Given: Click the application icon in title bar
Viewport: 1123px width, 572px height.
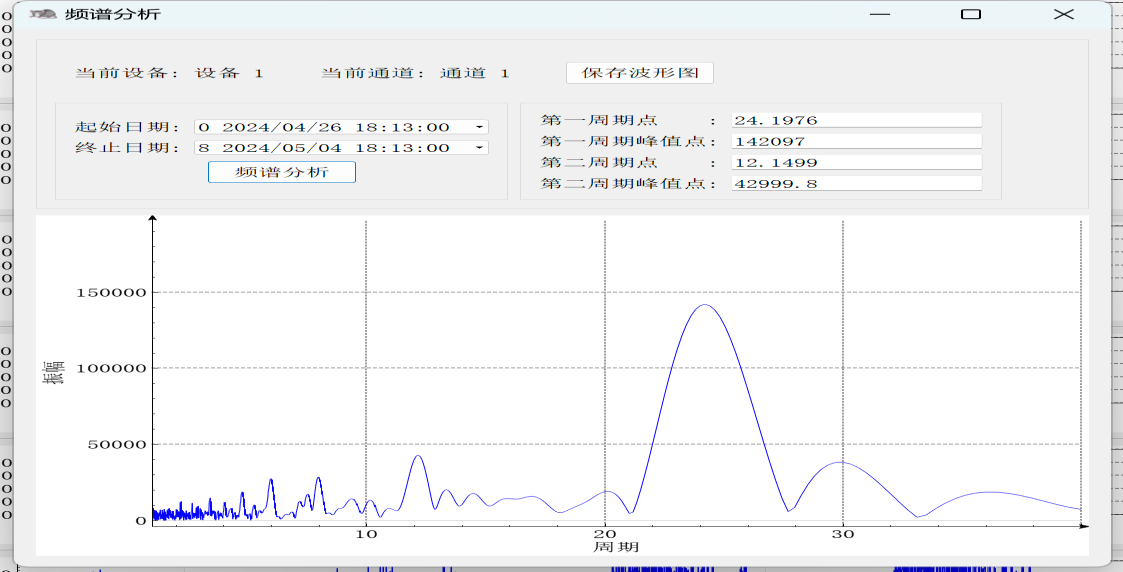Looking at the screenshot, I should pos(43,14).
